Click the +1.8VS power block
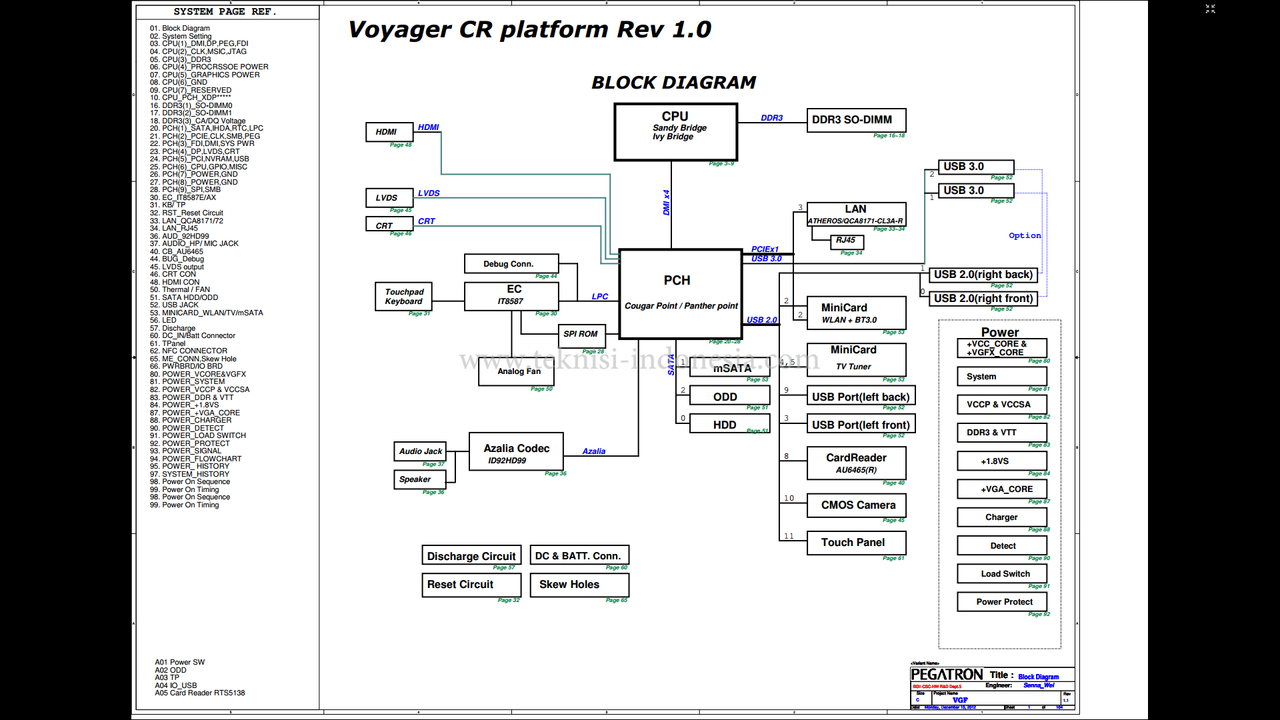 click(x=1002, y=461)
